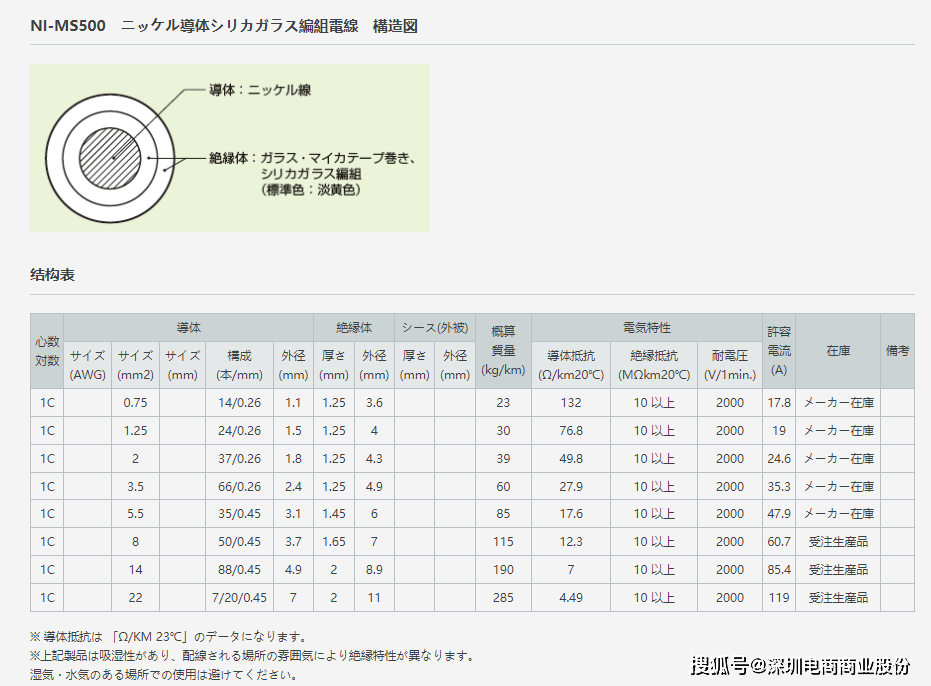This screenshot has width=931, height=686.
Task: Click the allowable current value 60.7
Action: coord(779,542)
